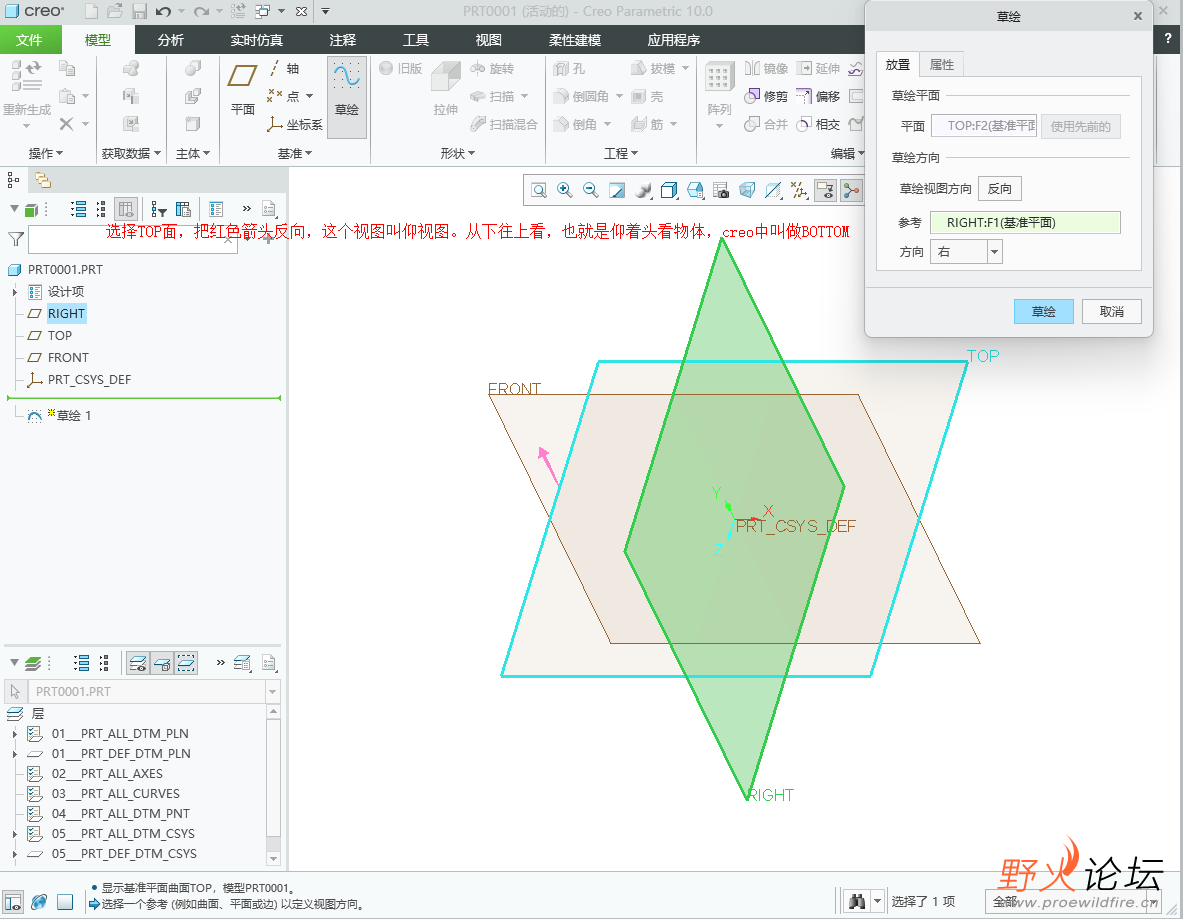The width and height of the screenshot is (1183, 919).
Task: Toggle full screen icon in status bar
Action: (x=65, y=902)
